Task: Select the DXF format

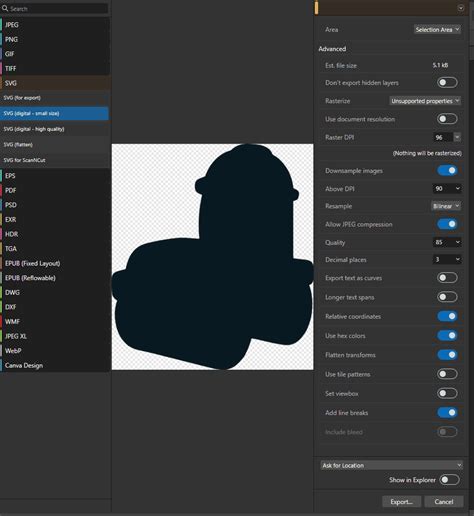Action: [x=55, y=307]
